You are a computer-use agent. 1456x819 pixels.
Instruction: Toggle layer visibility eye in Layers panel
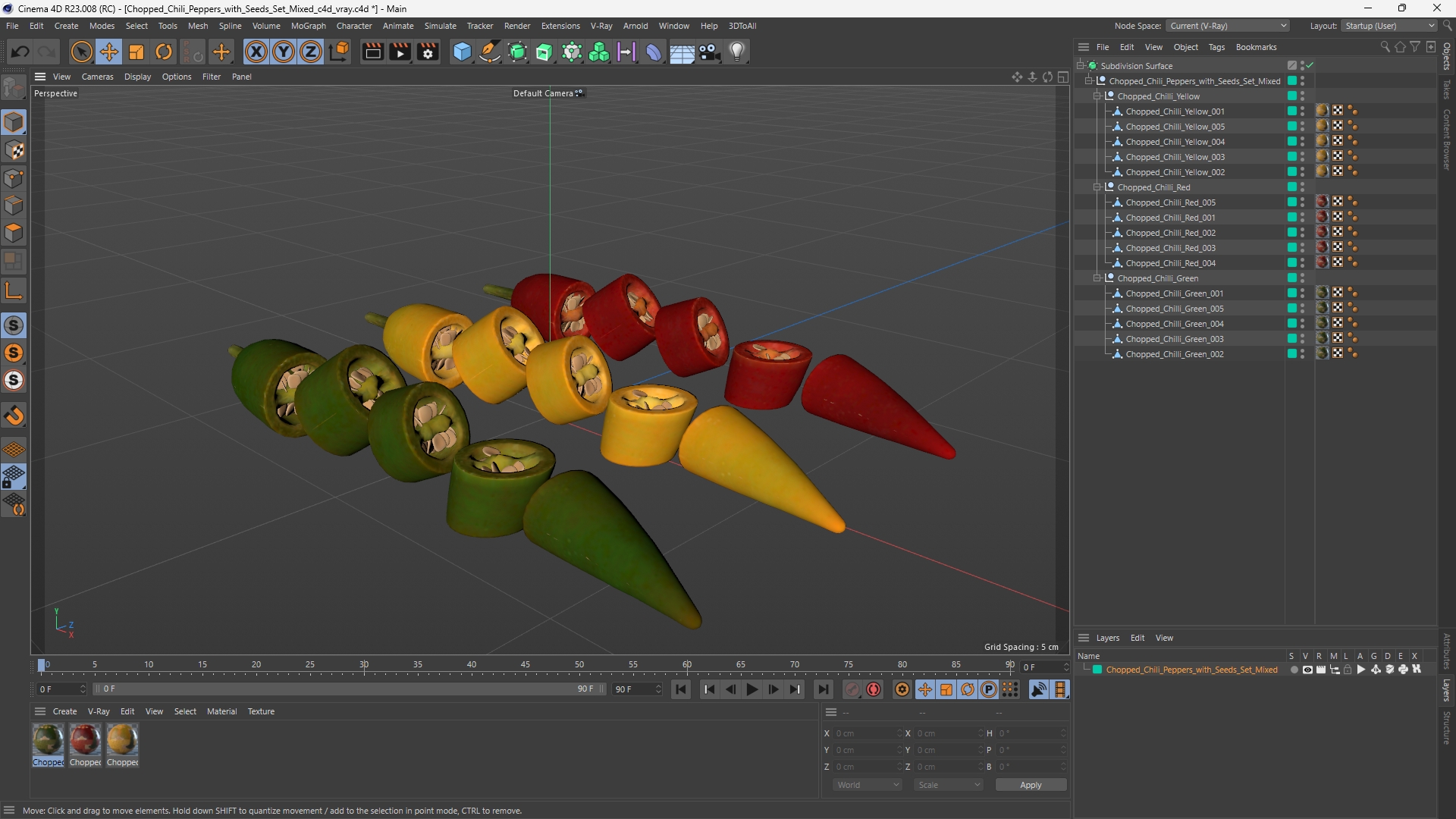[1307, 670]
